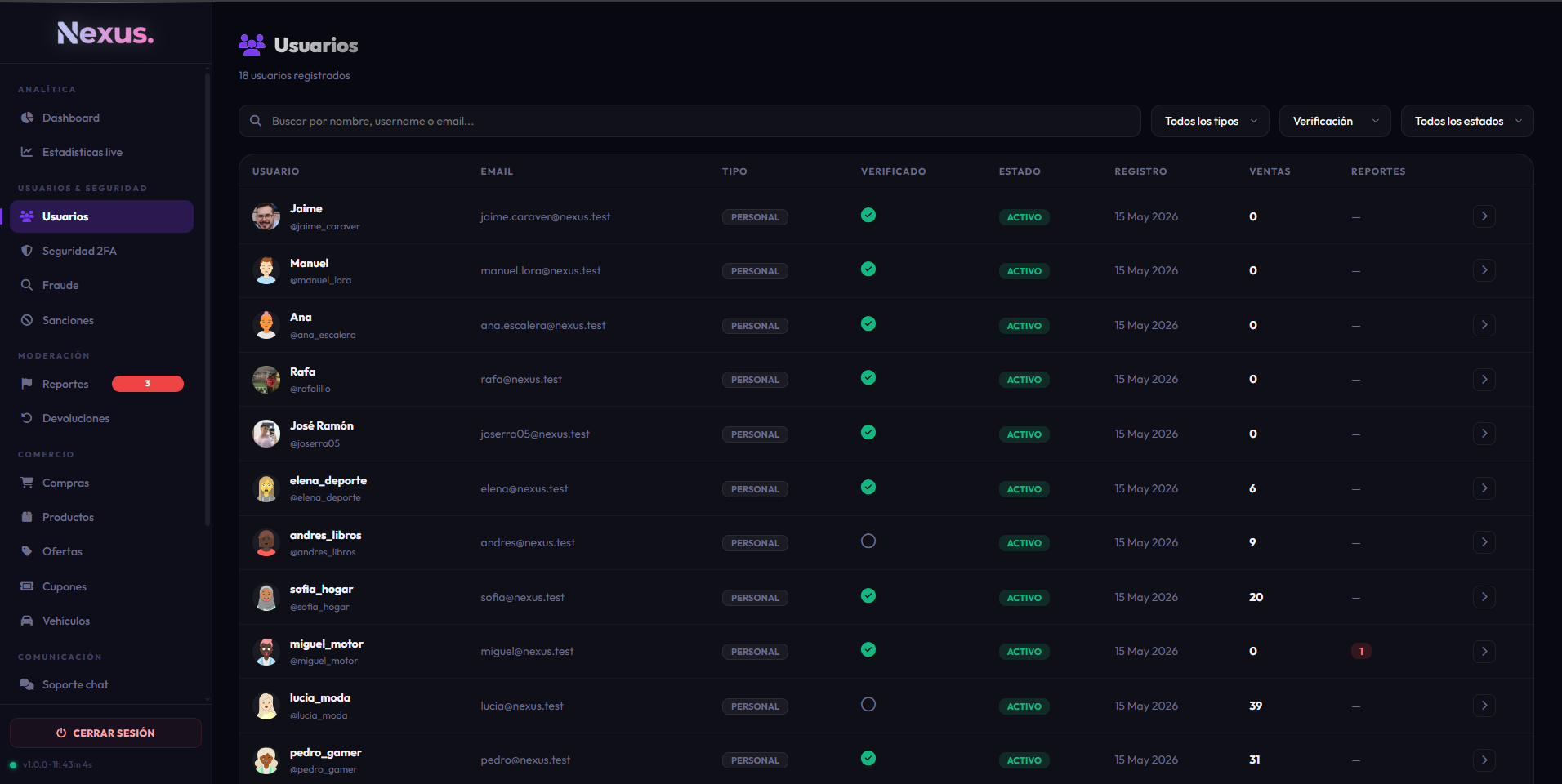Open elena_deporte's details chevron
The width and height of the screenshot is (1562, 784).
tap(1484, 488)
